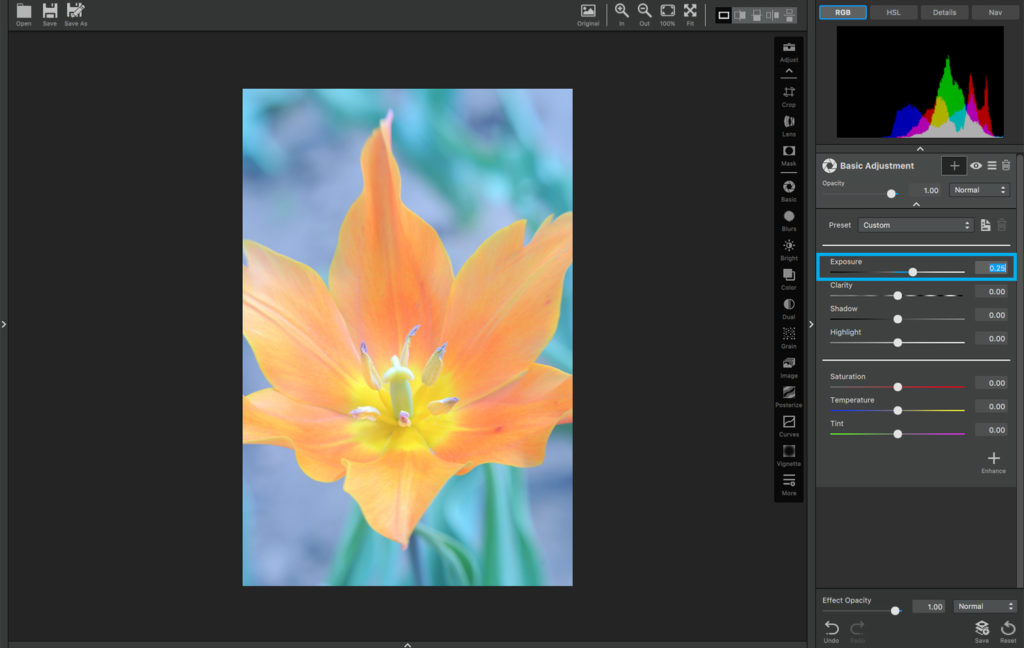Select the Lens correction tool

[x=789, y=125]
